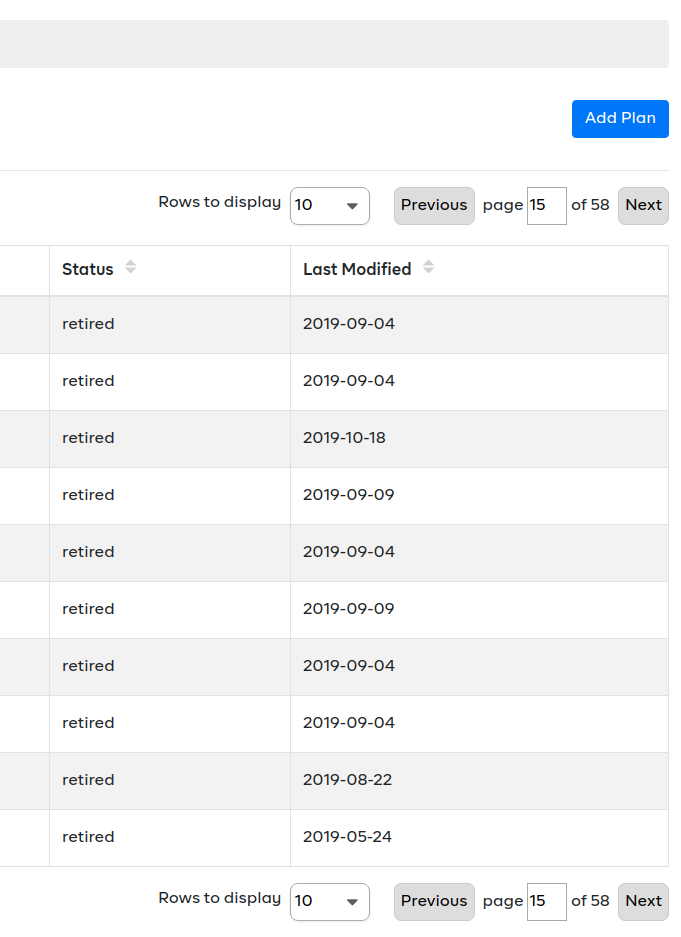Click the sort icon beside Last Modified header
This screenshot has width=681, height=937.
click(428, 267)
